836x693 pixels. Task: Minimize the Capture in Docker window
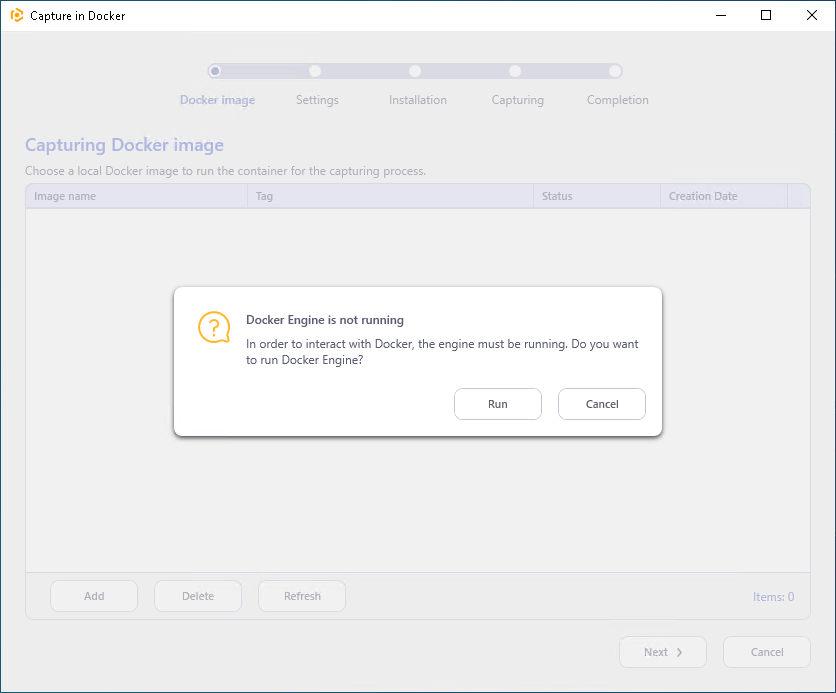721,15
